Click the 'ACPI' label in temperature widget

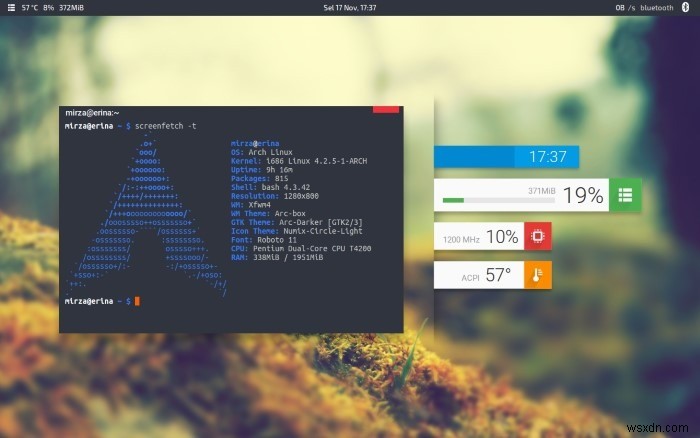(470, 278)
